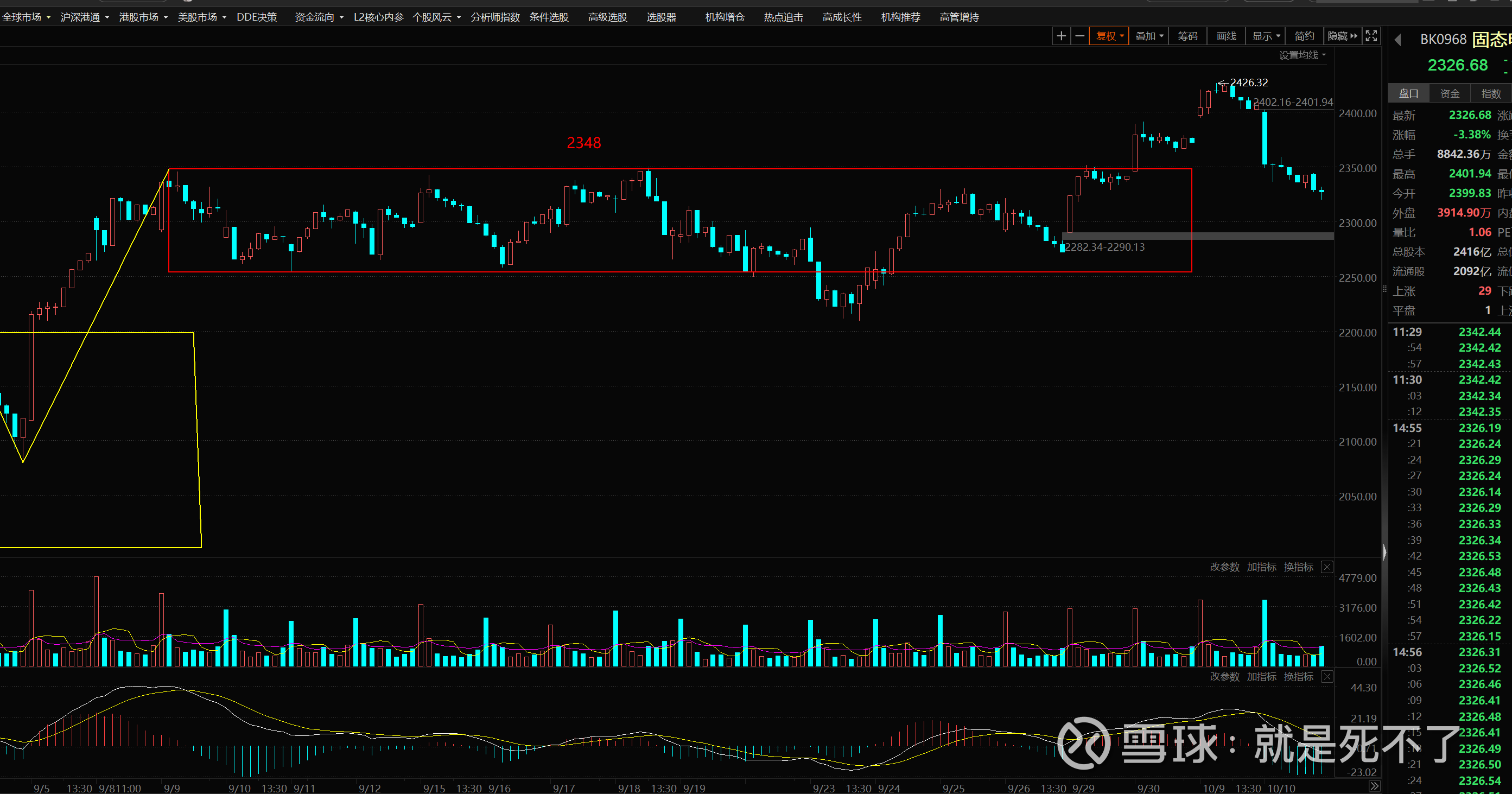This screenshot has height=794, width=1512.
Task: Click 改参数 in the volume panel
Action: (1224, 567)
